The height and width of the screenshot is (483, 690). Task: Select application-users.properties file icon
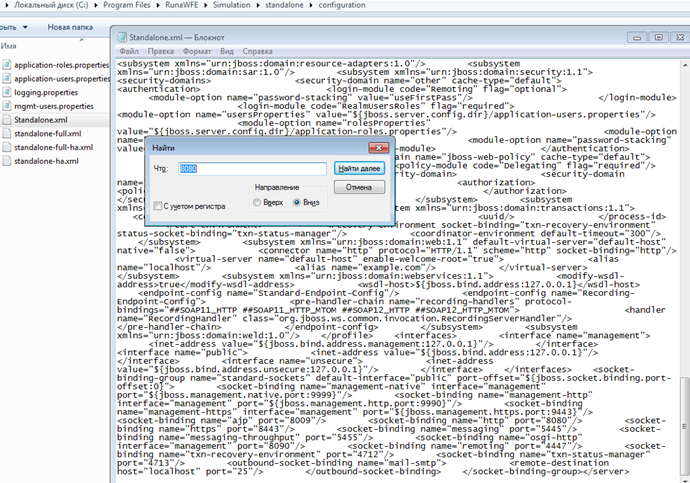pos(7,78)
